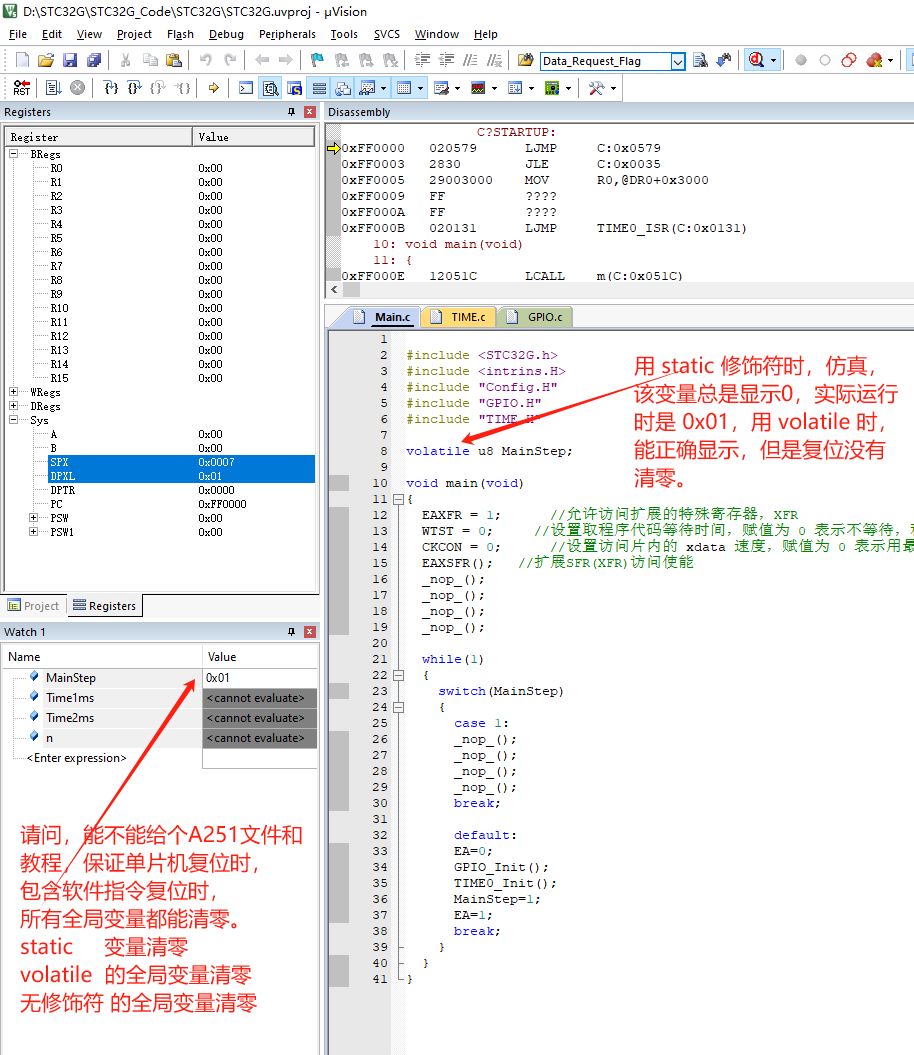Open the Command window icon

246,88
